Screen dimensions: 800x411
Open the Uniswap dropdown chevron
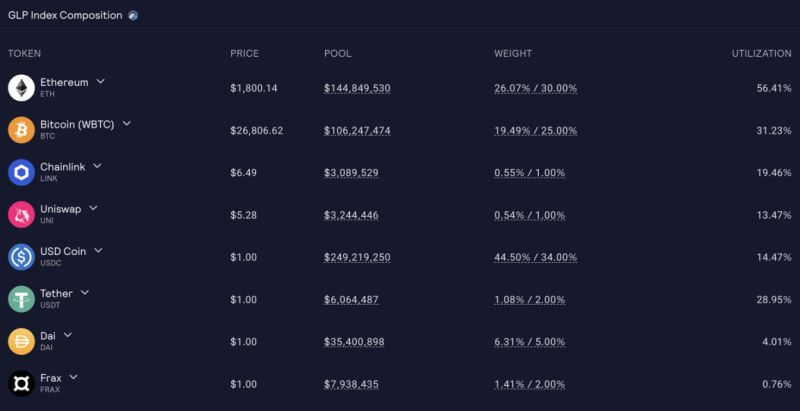pyautogui.click(x=93, y=208)
